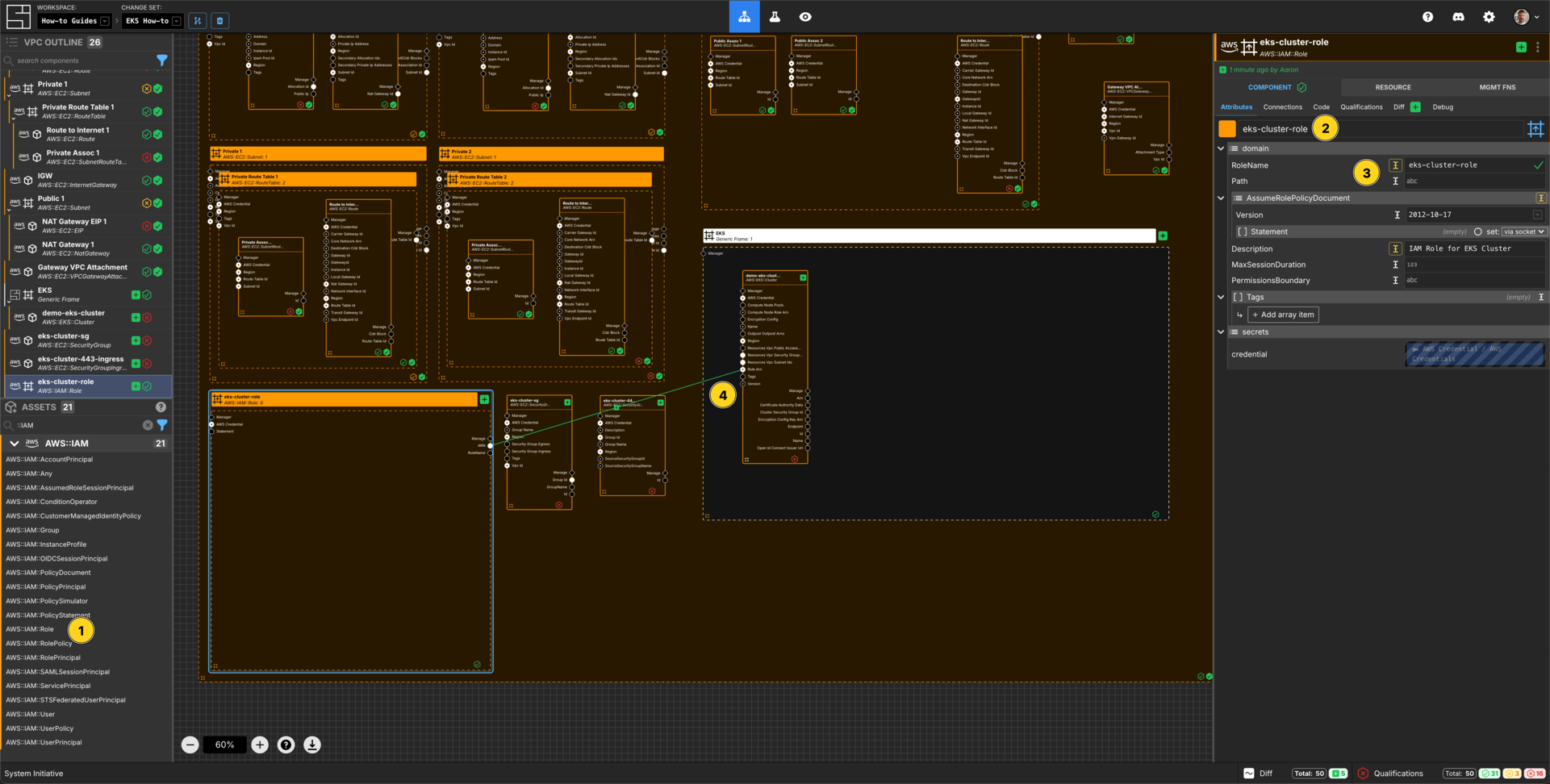The image size is (1550, 784).
Task: Open canvas controls help
Action: point(286,744)
